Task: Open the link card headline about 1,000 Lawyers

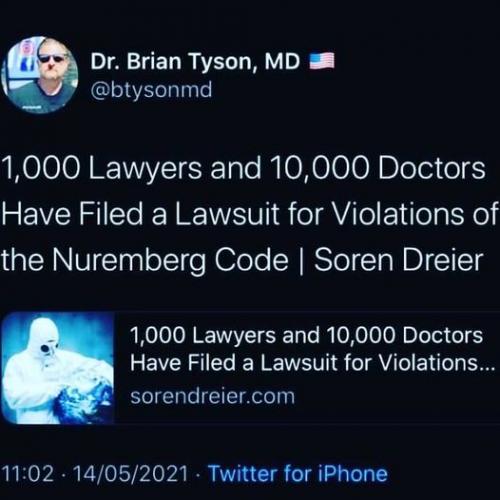Action: click(x=312, y=349)
